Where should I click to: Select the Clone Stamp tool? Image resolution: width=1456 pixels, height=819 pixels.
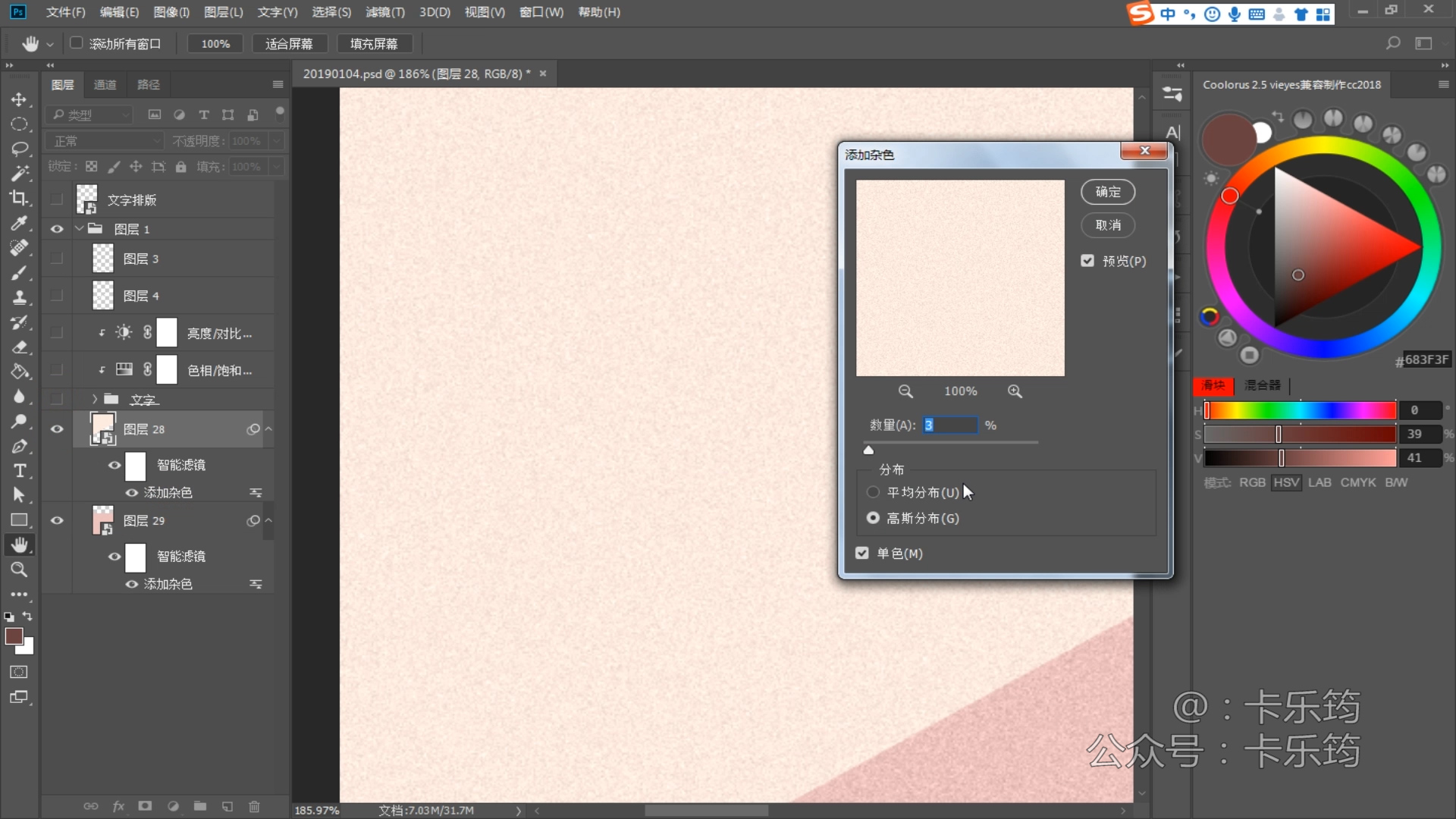[19, 297]
